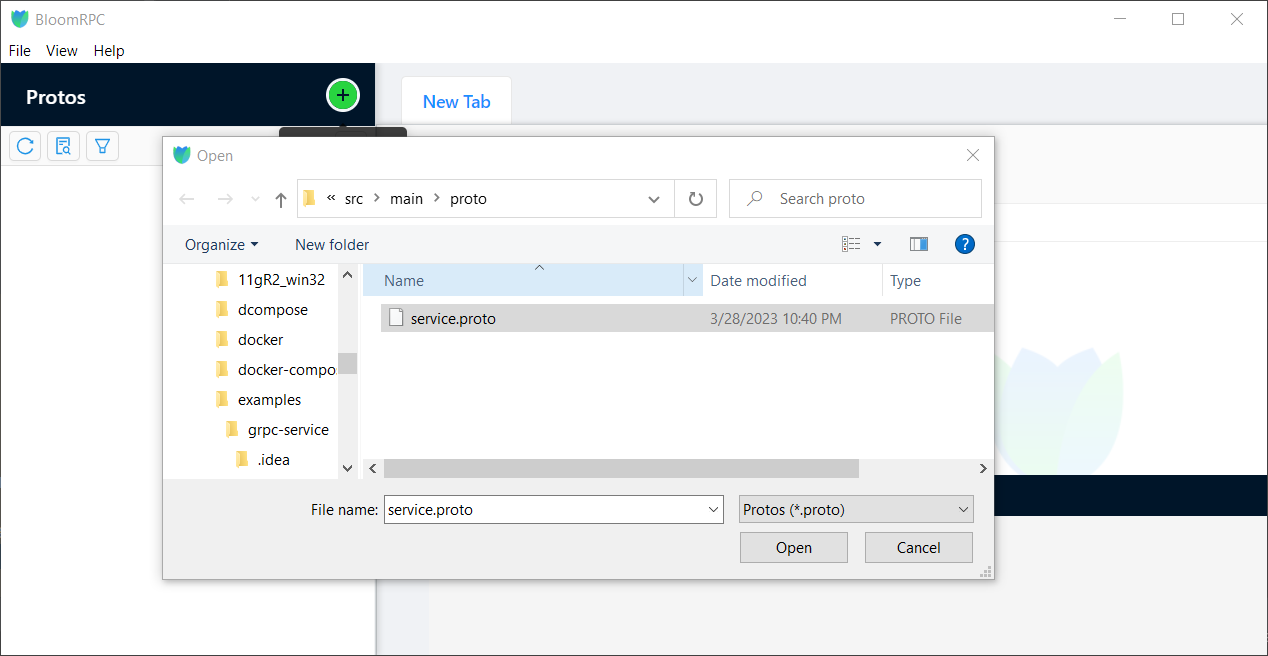Open the Name column filter dropdown
Screen dimensions: 1268x656
coord(692,281)
